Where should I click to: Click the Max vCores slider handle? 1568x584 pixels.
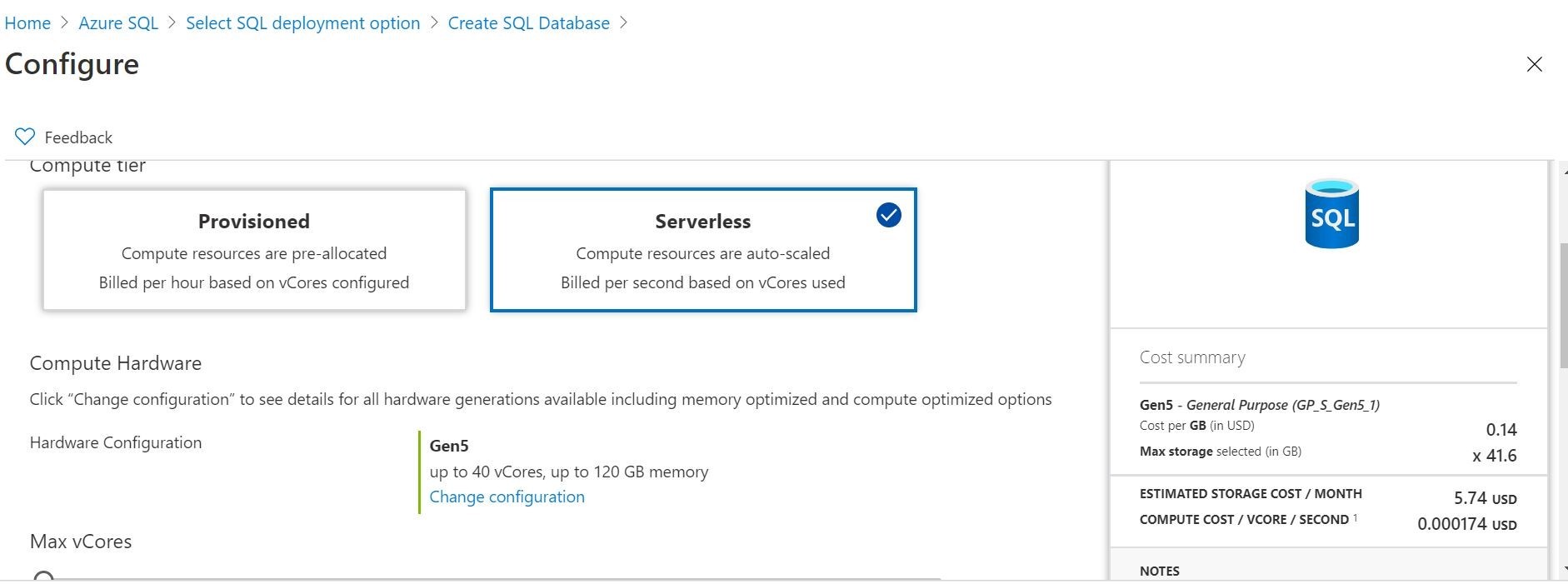(44, 577)
